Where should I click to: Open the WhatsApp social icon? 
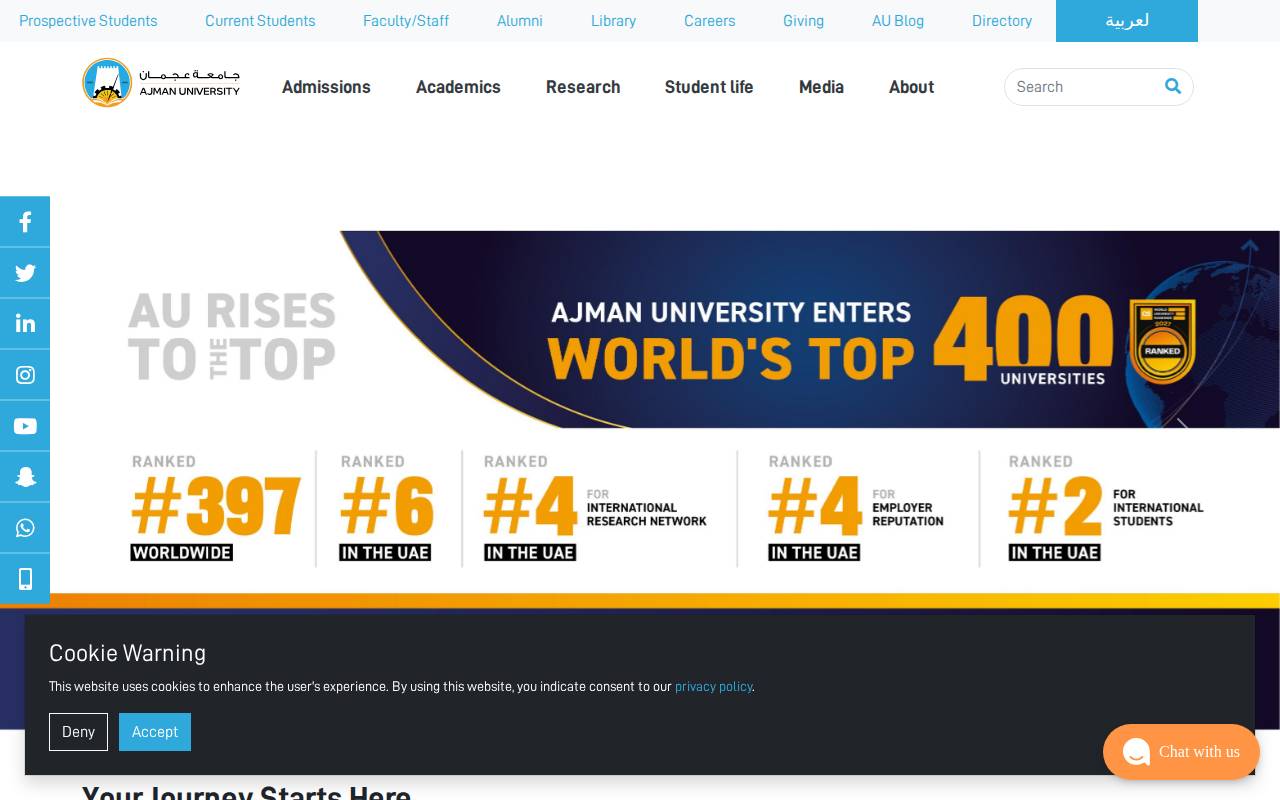pyautogui.click(x=25, y=528)
